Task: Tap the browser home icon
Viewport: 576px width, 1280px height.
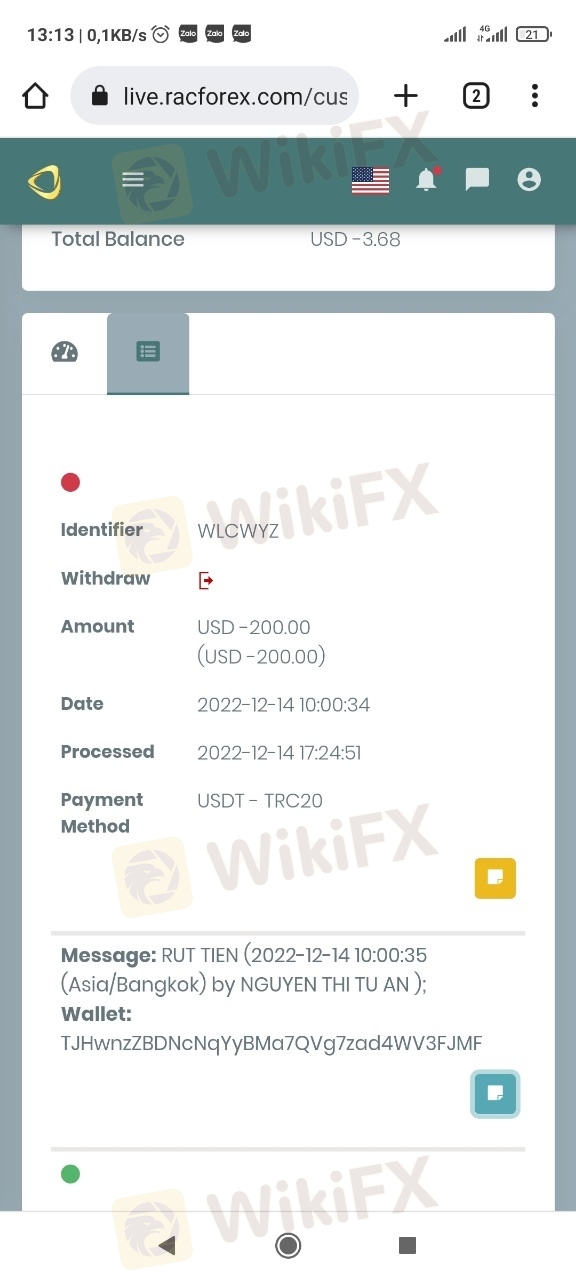Action: tap(35, 96)
